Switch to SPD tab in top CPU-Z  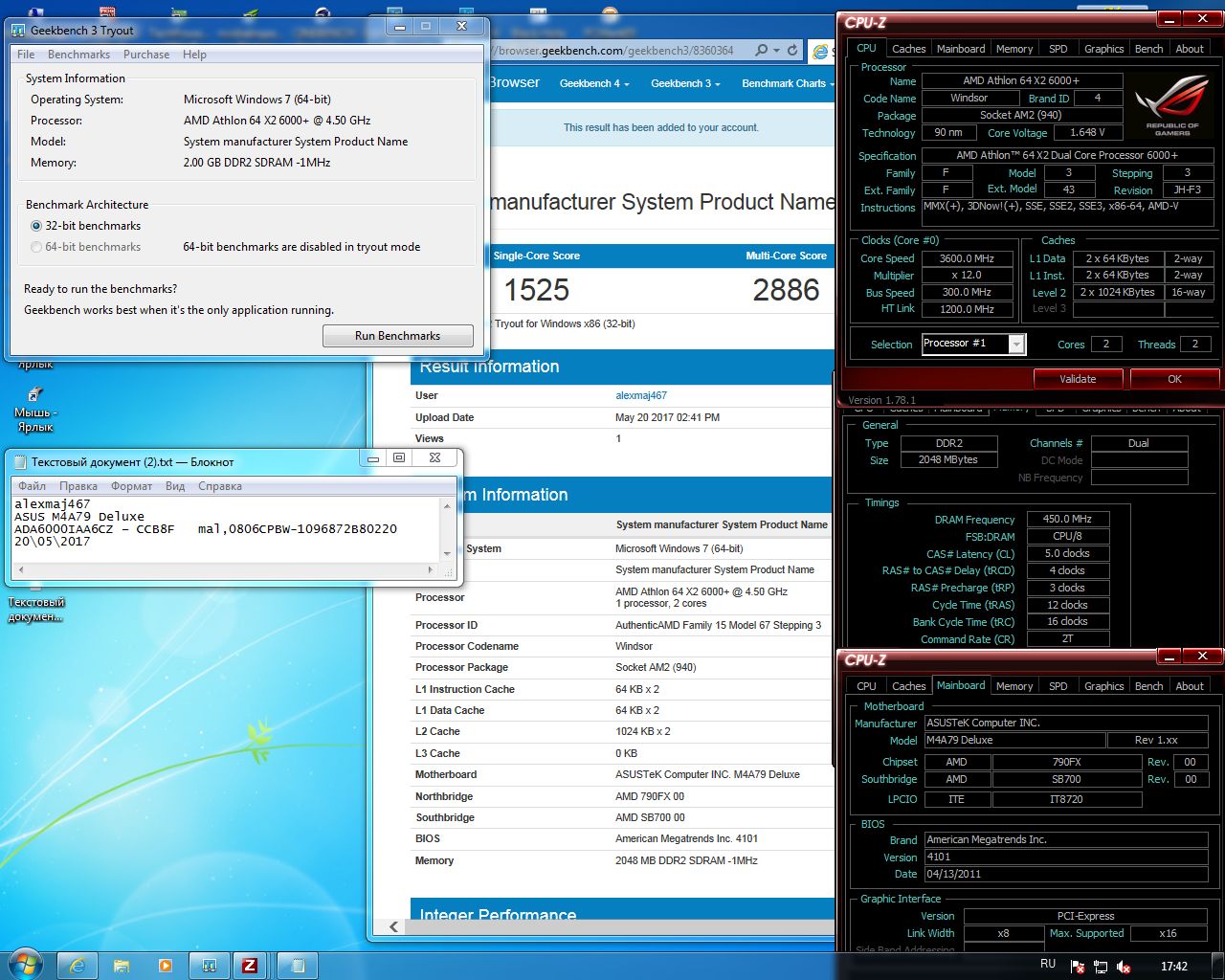tap(1058, 49)
